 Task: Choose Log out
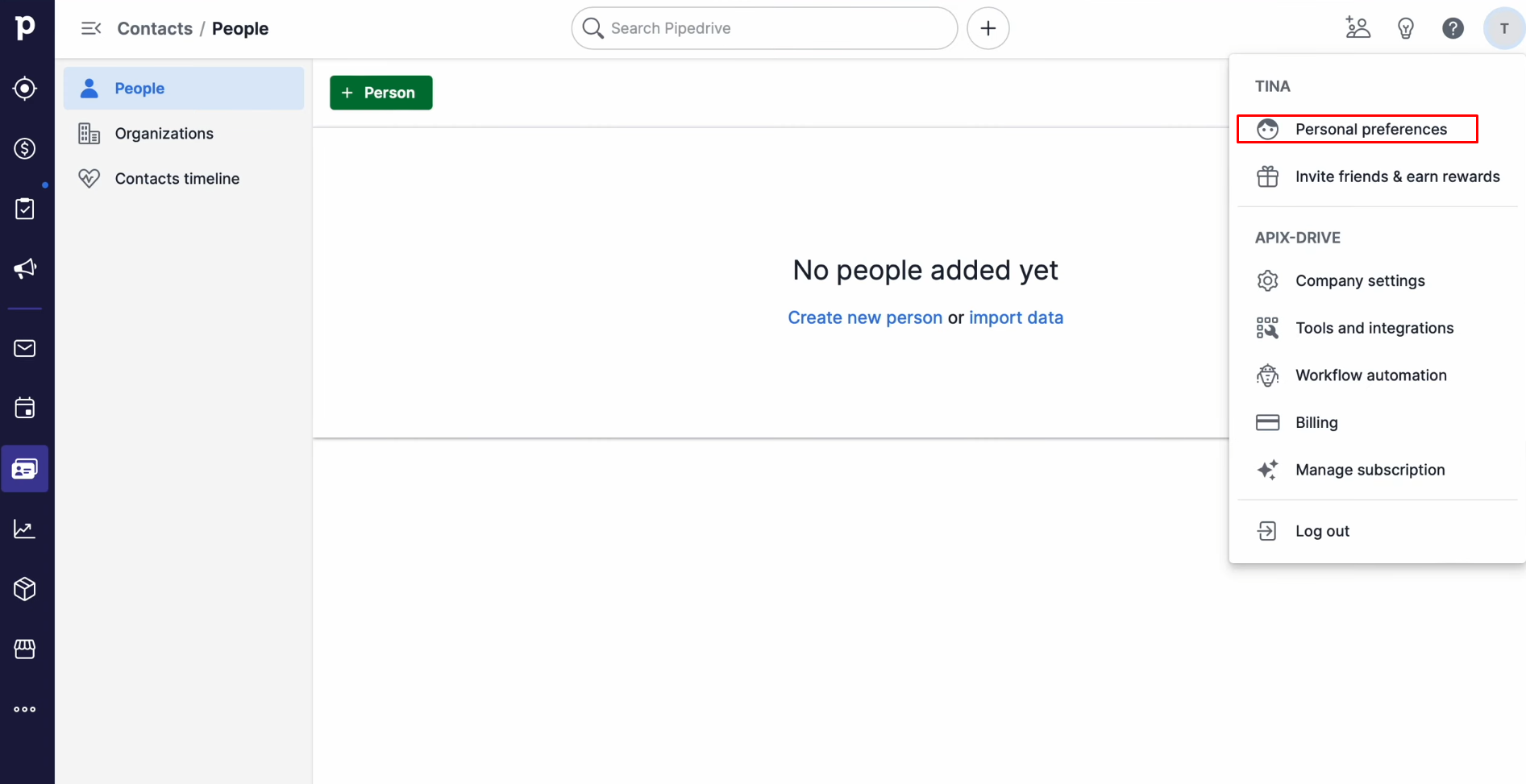click(1378, 531)
